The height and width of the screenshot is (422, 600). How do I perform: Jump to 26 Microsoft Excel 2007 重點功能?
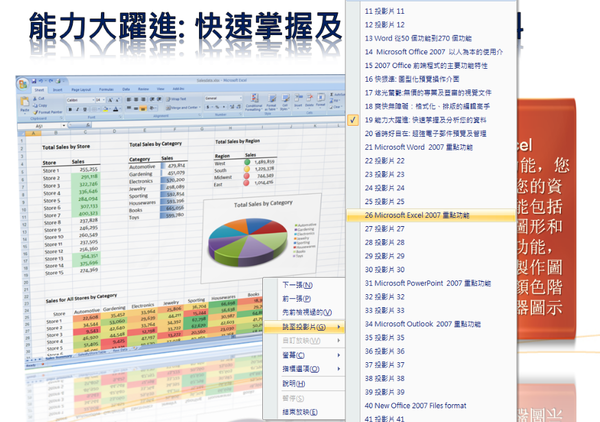pos(431,215)
